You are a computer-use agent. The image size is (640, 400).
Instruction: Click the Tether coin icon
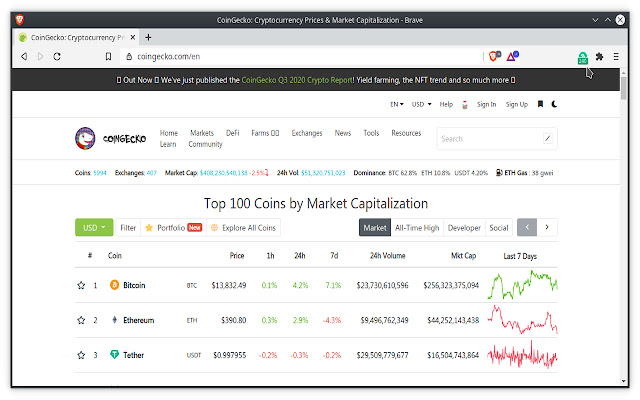coord(115,355)
